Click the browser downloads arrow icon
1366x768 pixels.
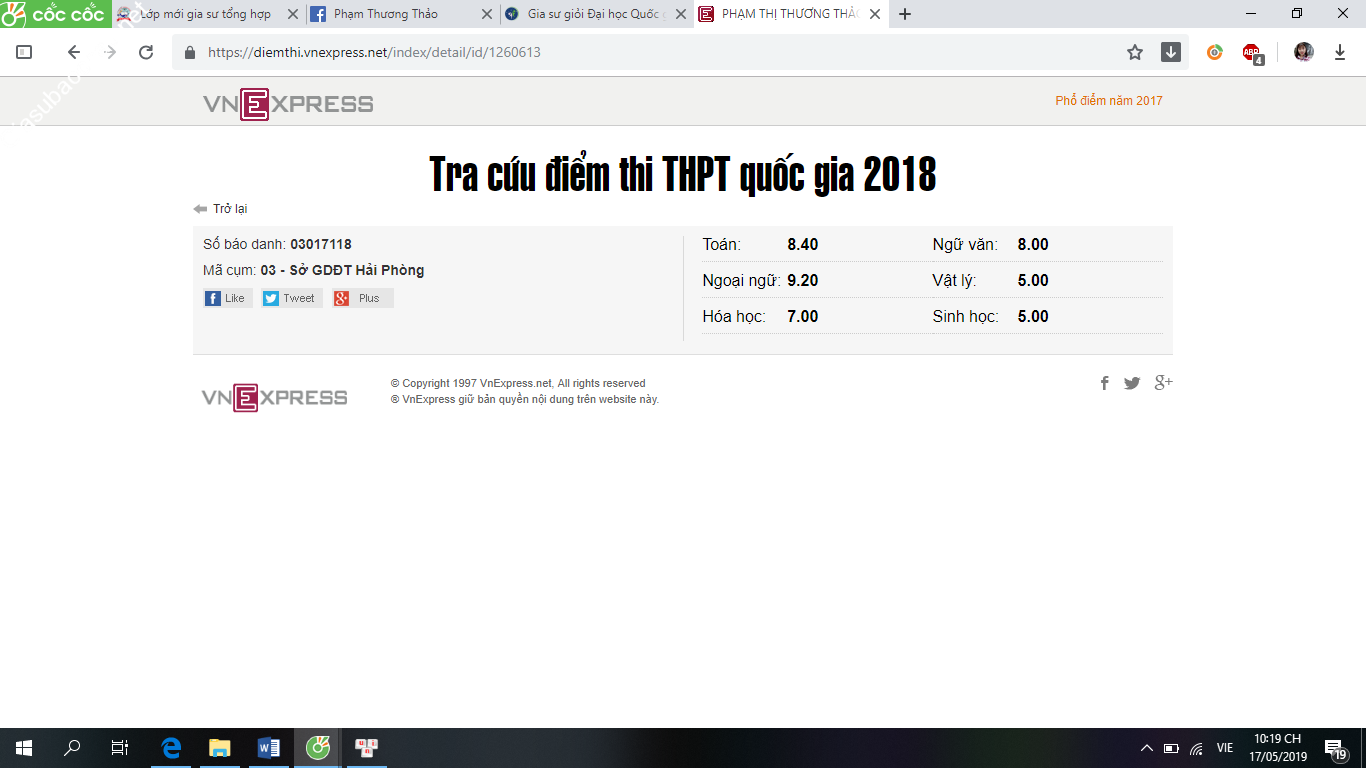click(x=1340, y=52)
